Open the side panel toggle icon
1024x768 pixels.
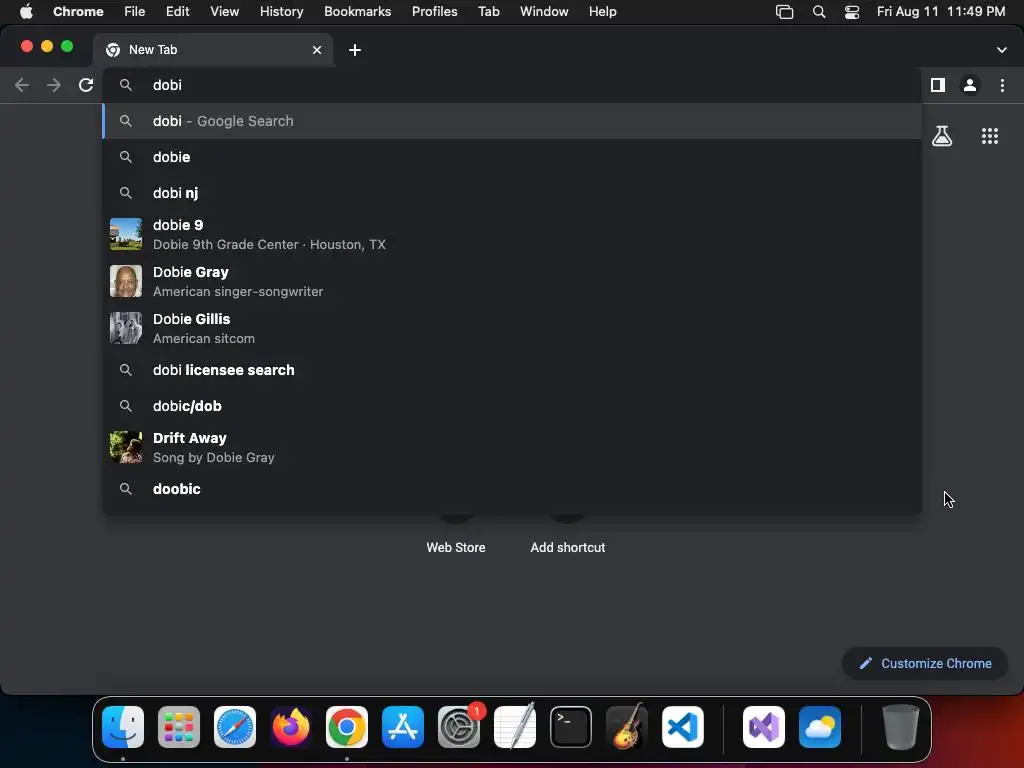[938, 85]
